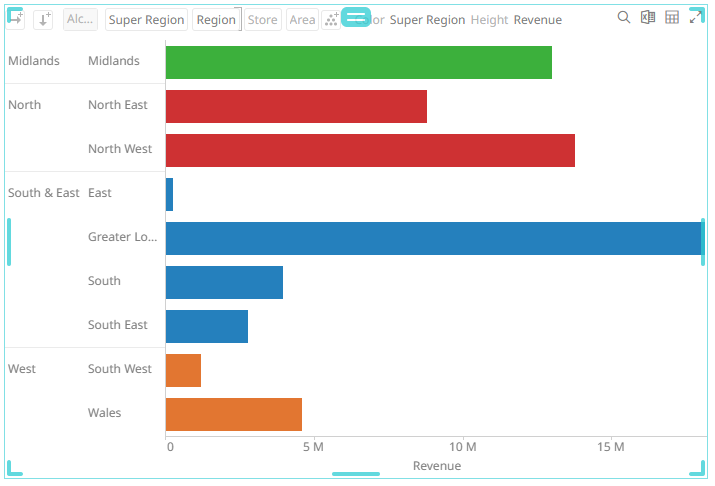Select the orange South West bar

pyautogui.click(x=183, y=371)
